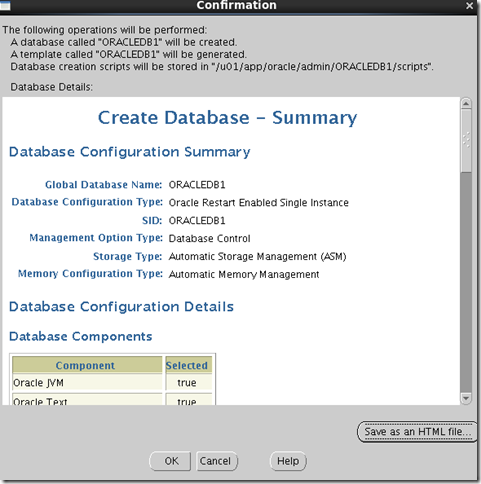The width and height of the screenshot is (481, 484).
Task: Click the 'Memory Configuration Type:' label
Action: [x=90, y=274]
